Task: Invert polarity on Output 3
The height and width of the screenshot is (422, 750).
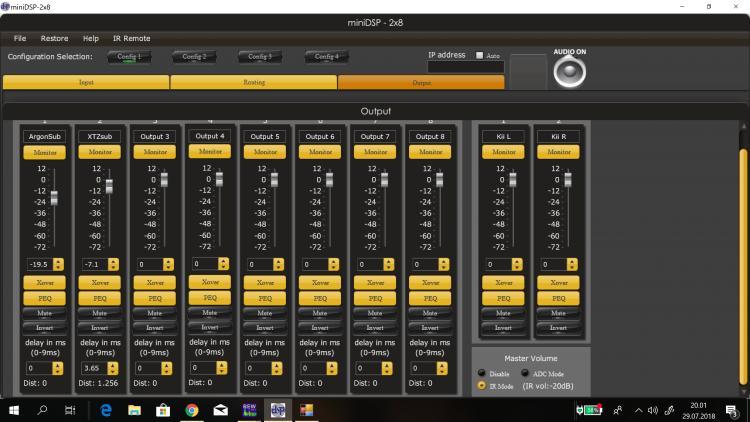Action: point(154,328)
